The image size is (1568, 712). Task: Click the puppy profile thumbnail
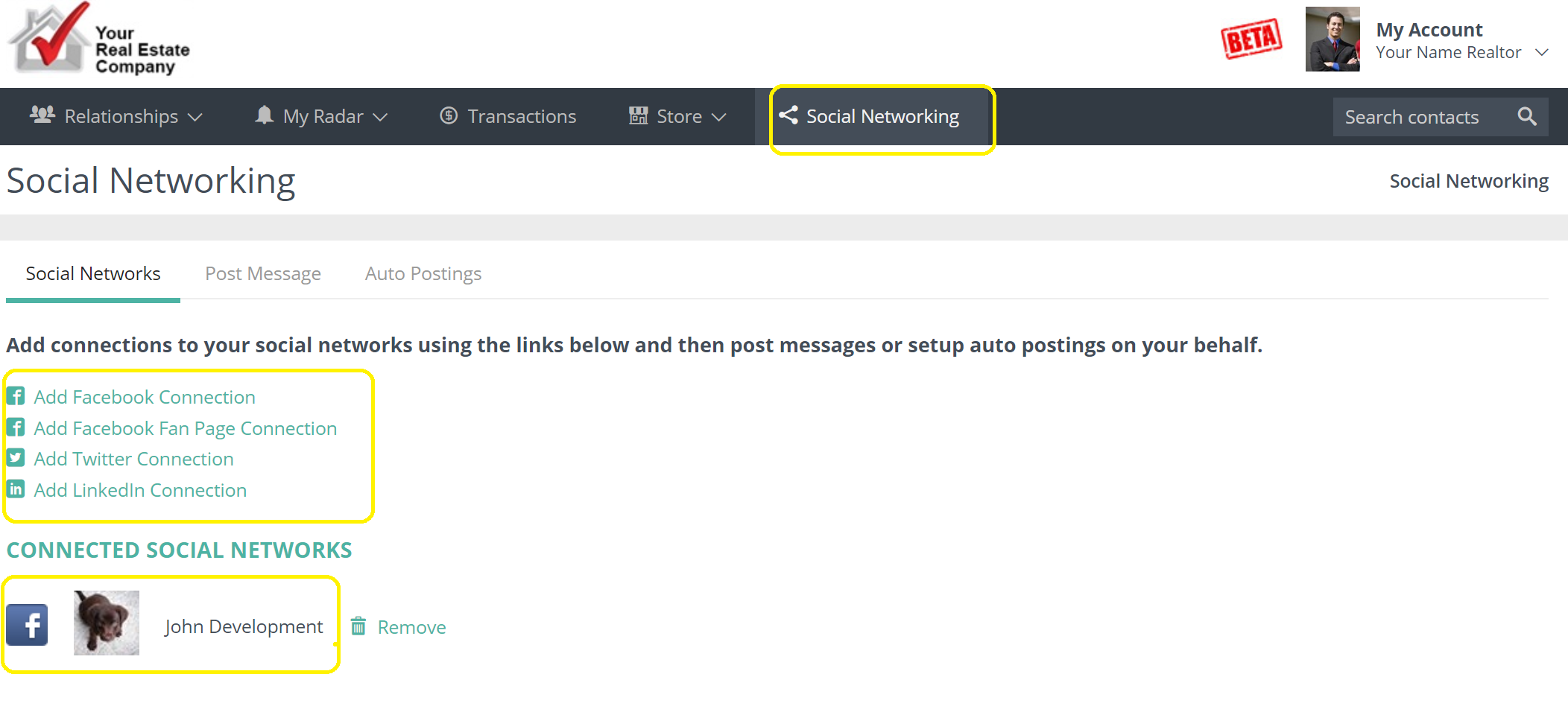(x=107, y=623)
